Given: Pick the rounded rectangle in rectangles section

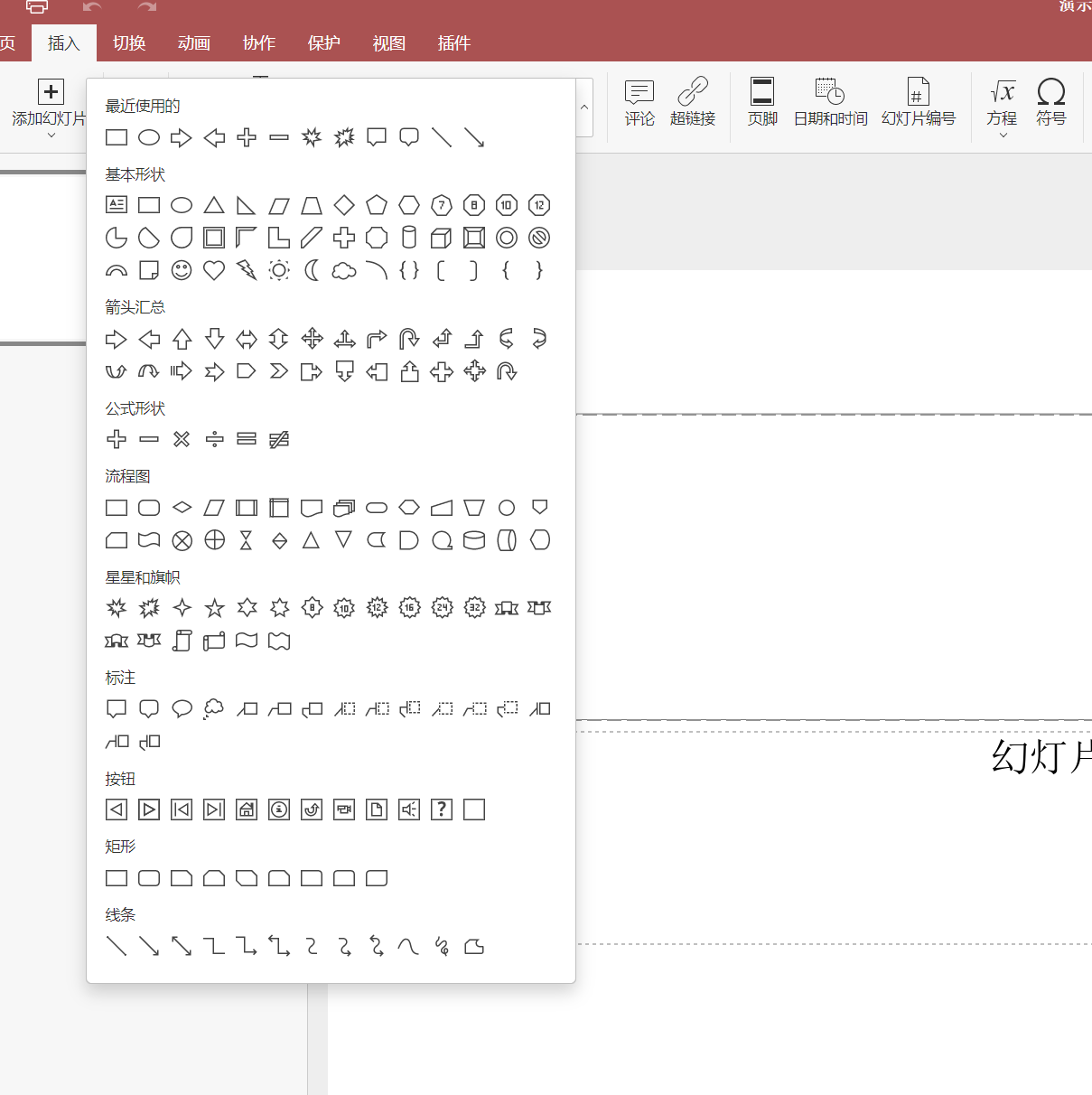Looking at the screenshot, I should (x=149, y=878).
